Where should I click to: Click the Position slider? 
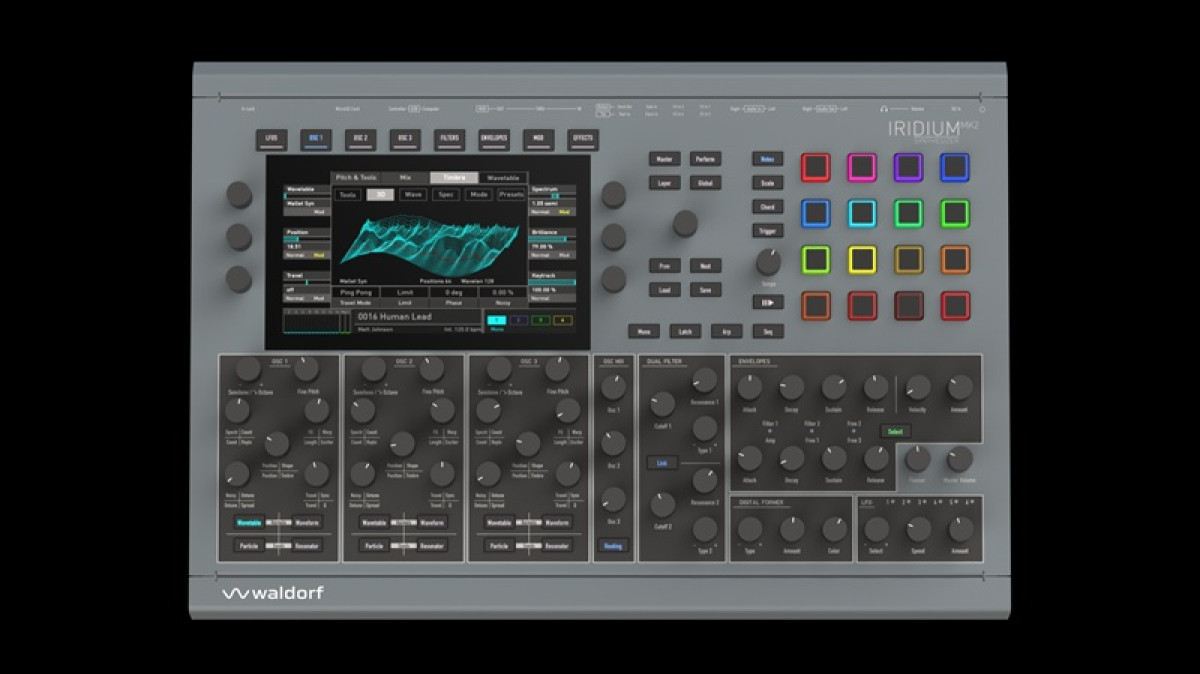(x=308, y=237)
